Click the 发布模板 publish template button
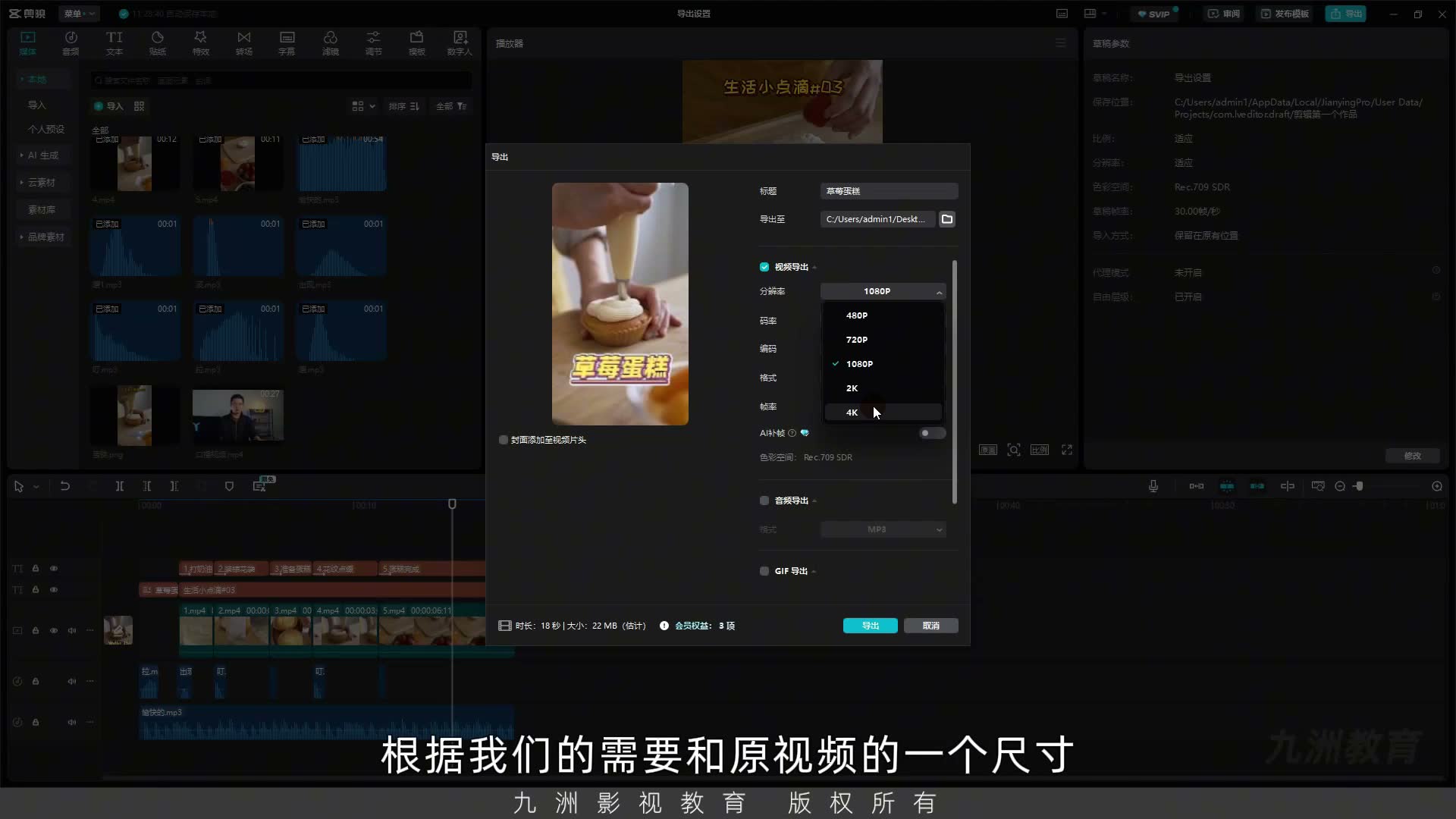Image resolution: width=1456 pixels, height=819 pixels. (x=1285, y=14)
